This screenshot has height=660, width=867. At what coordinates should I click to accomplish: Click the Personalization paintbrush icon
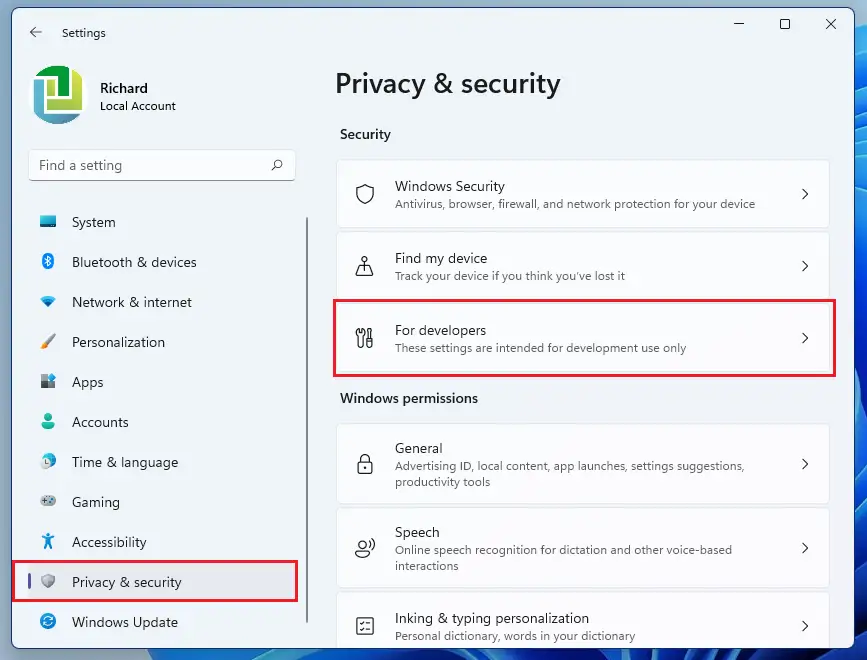pos(48,342)
